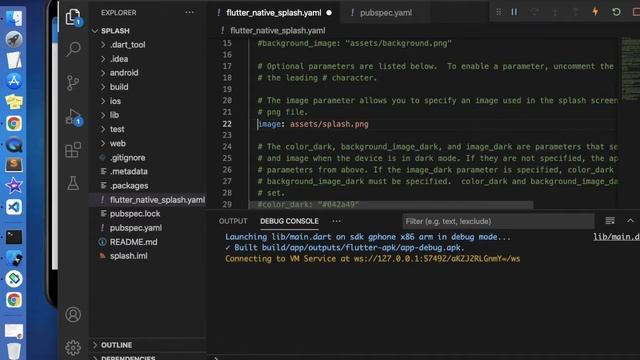Click the debug console filter field
Viewport: 640px width, 360px height.
point(498,221)
